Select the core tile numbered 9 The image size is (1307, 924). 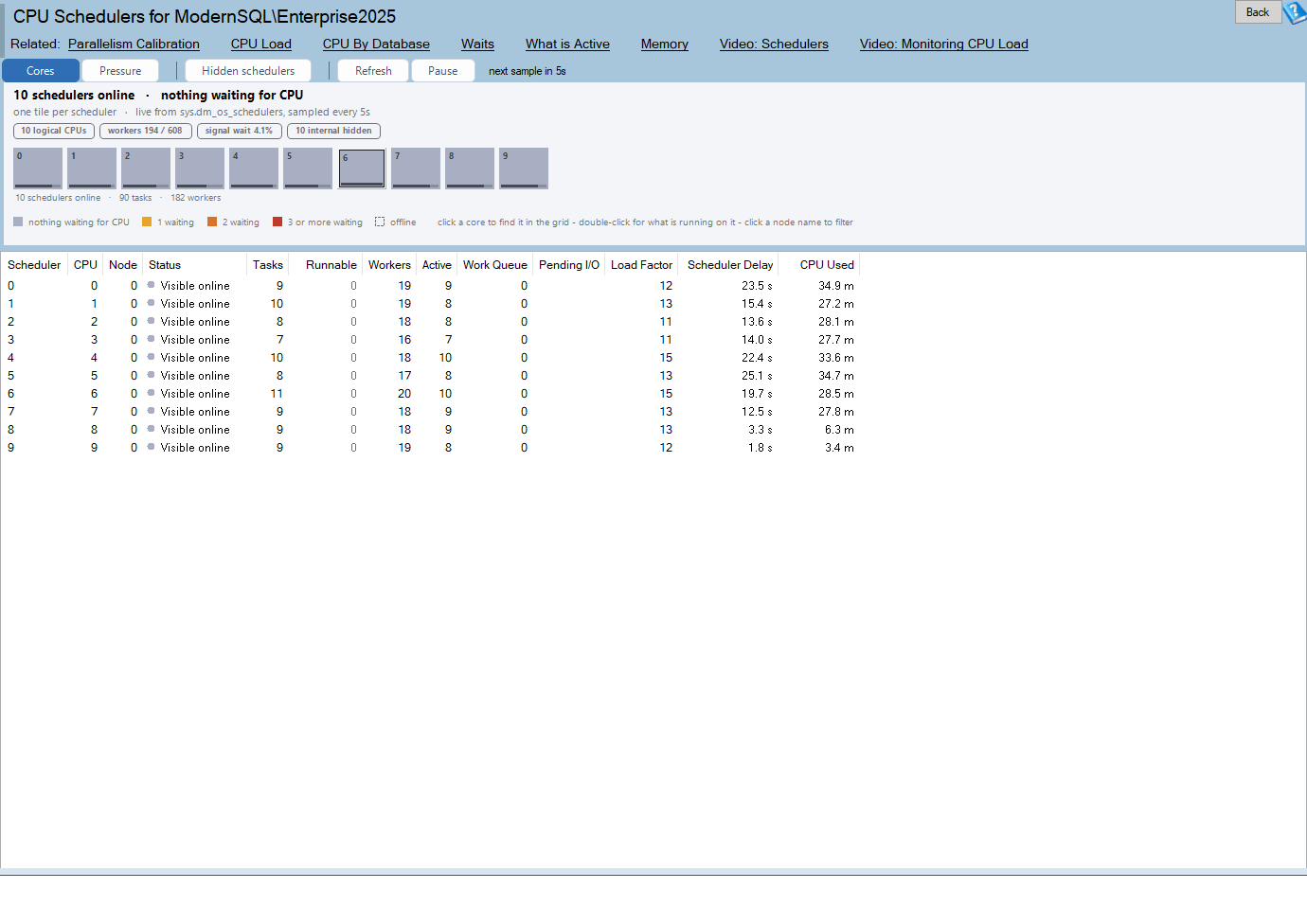point(524,169)
